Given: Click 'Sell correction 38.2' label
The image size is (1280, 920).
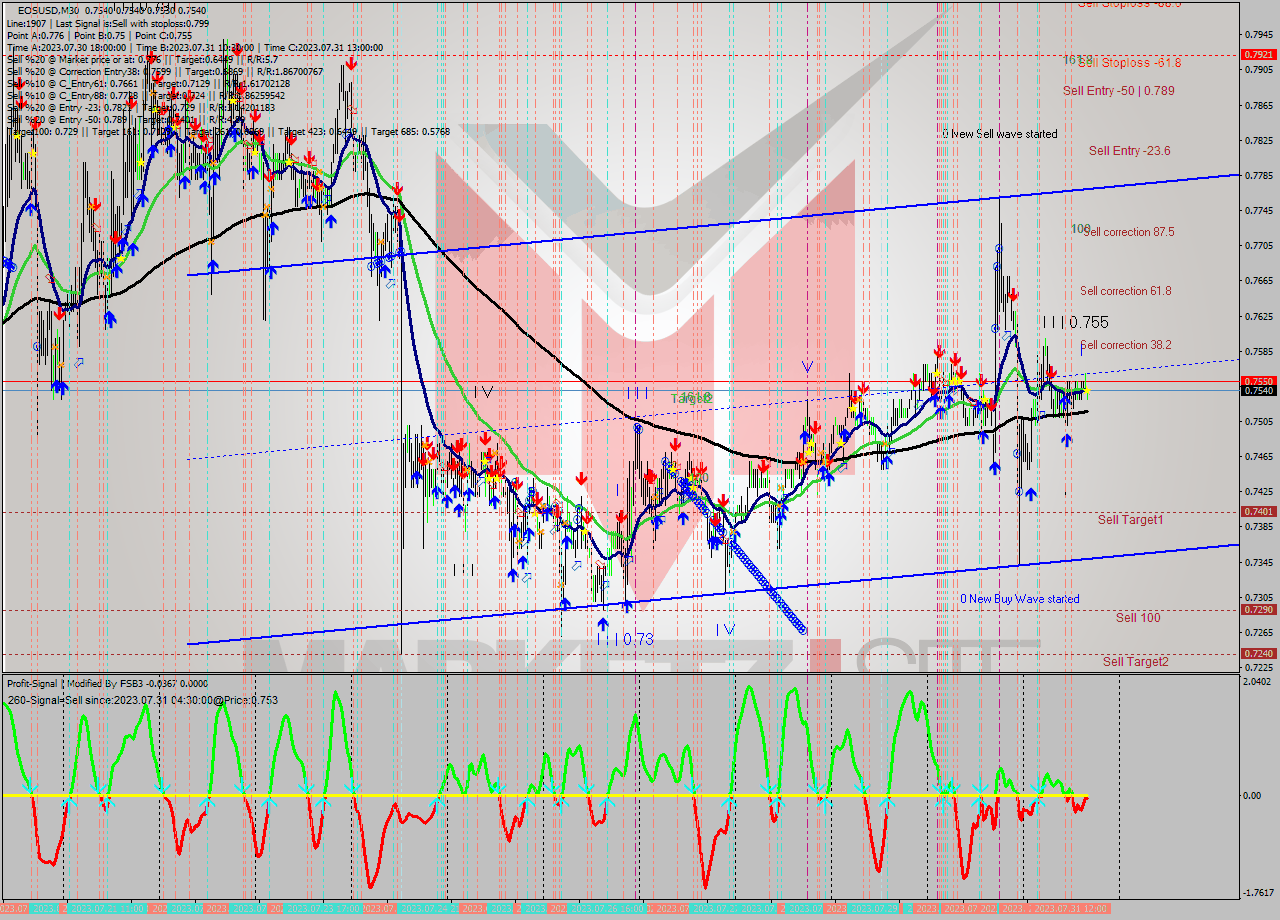Looking at the screenshot, I should click(x=1125, y=345).
